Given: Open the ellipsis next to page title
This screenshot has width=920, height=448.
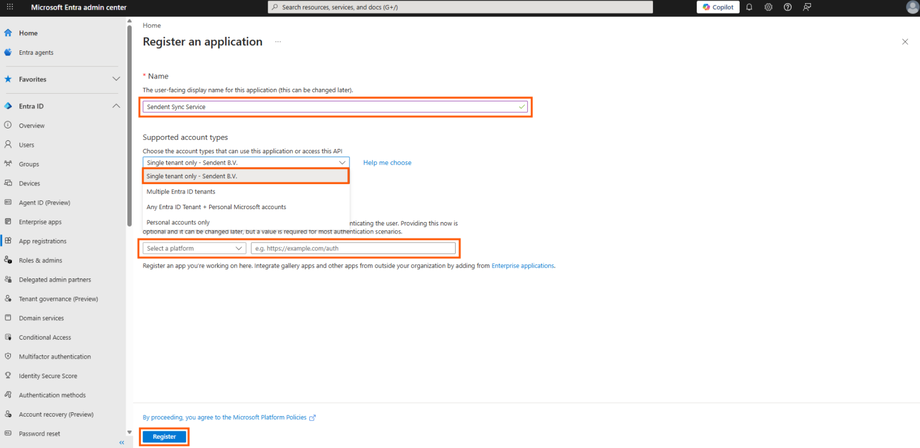Looking at the screenshot, I should coord(278,42).
